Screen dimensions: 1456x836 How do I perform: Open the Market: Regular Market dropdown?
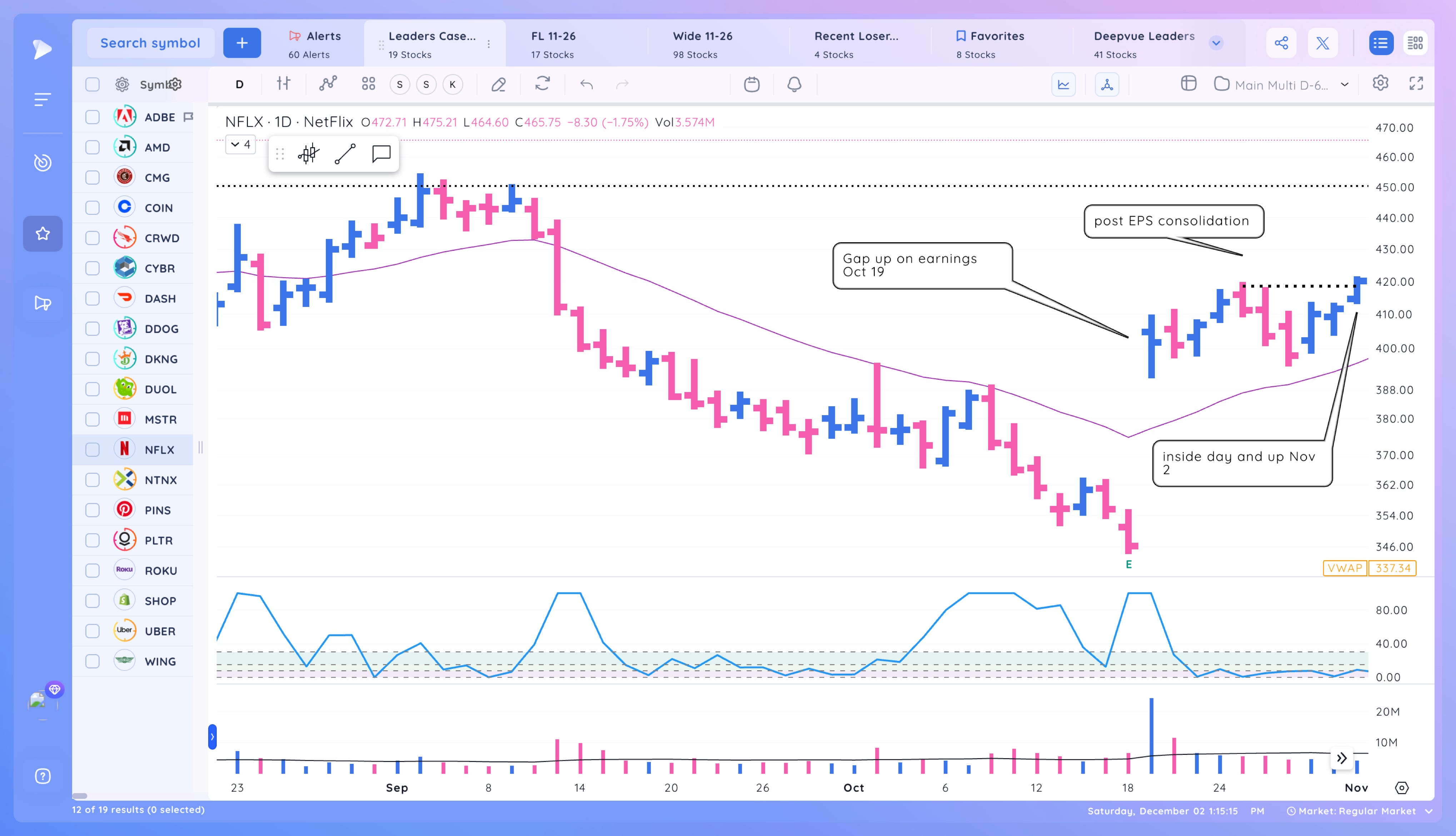tap(1360, 811)
